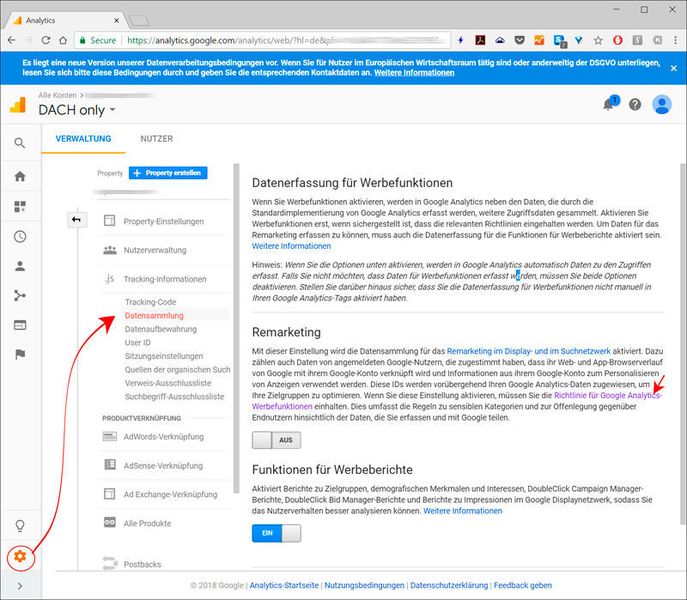Screen dimensions: 687x600
Task: Open Admin gear icon
Action: coord(20,556)
